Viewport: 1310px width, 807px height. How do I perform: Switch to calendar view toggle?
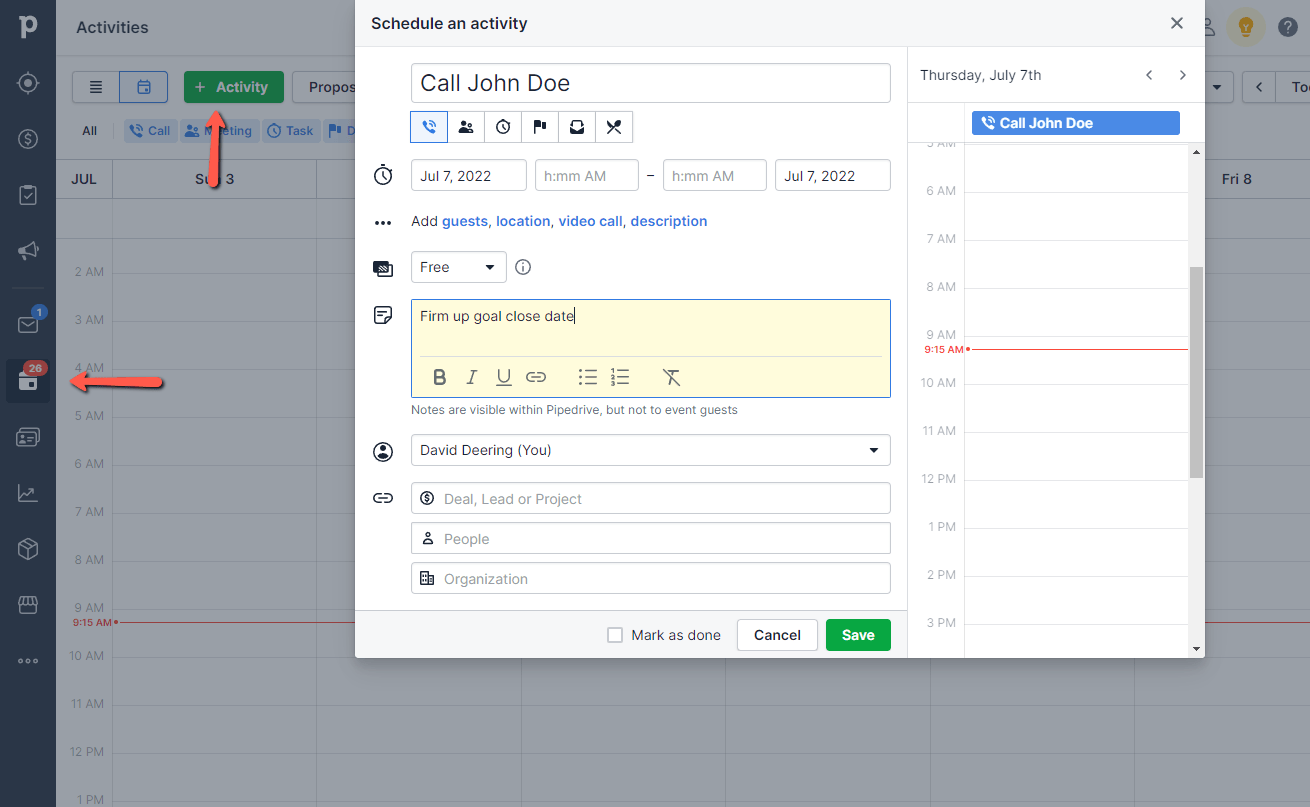tap(143, 87)
